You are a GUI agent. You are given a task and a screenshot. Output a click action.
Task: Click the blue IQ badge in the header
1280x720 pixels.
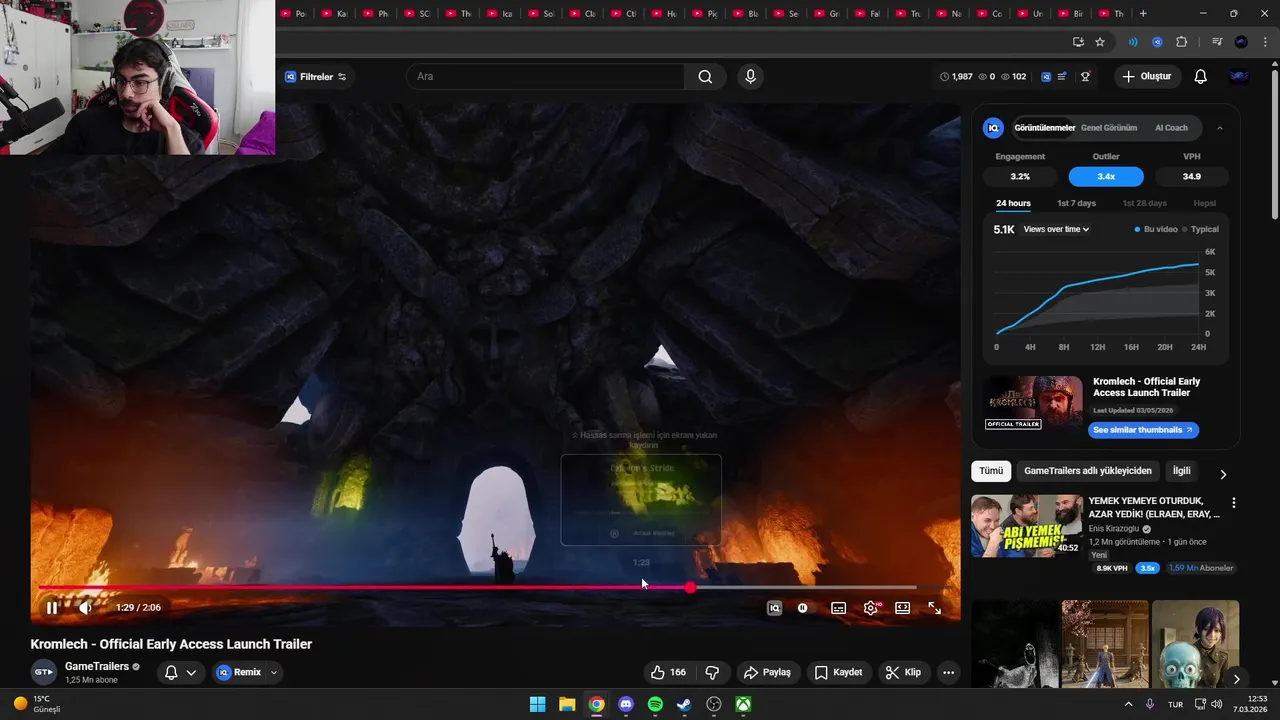[x=1046, y=76]
